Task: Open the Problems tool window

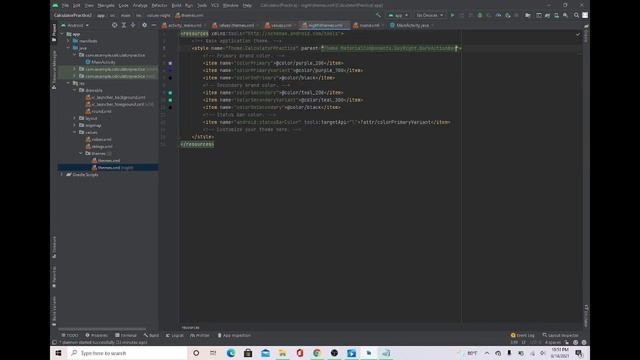Action: [x=97, y=336]
